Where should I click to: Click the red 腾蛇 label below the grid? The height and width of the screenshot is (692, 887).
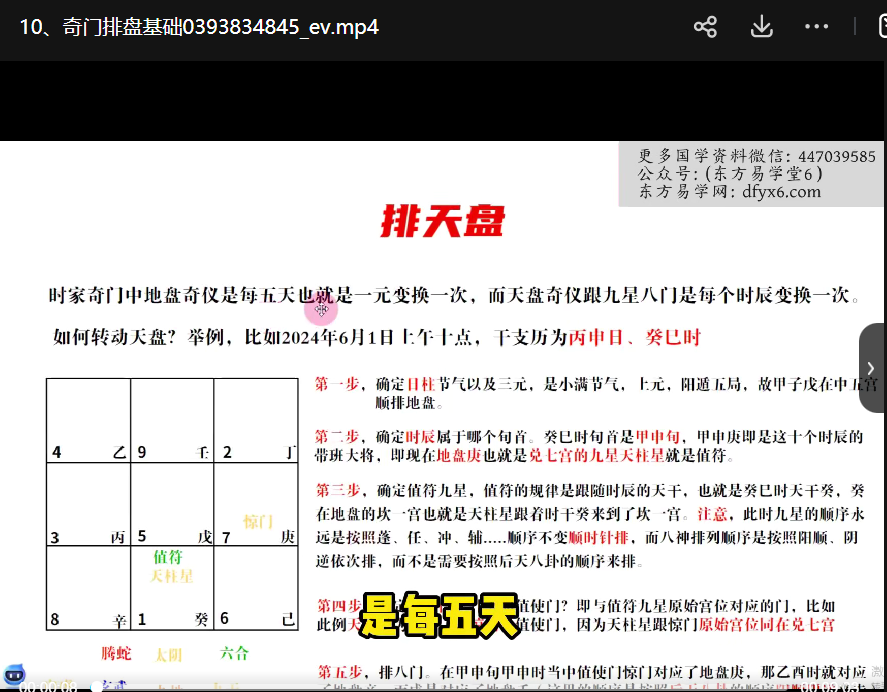(116, 654)
